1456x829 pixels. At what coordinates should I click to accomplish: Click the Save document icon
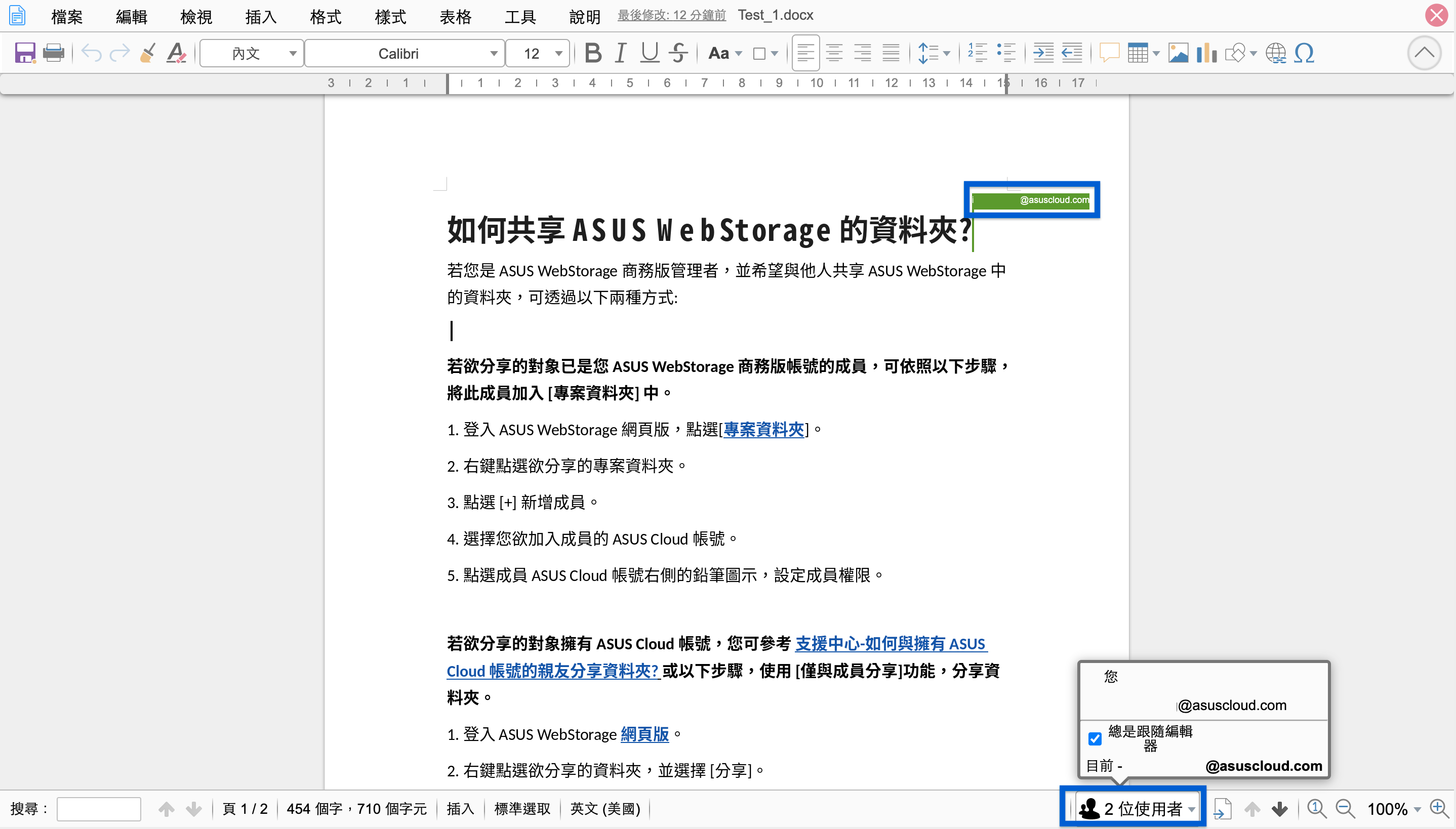click(x=25, y=54)
